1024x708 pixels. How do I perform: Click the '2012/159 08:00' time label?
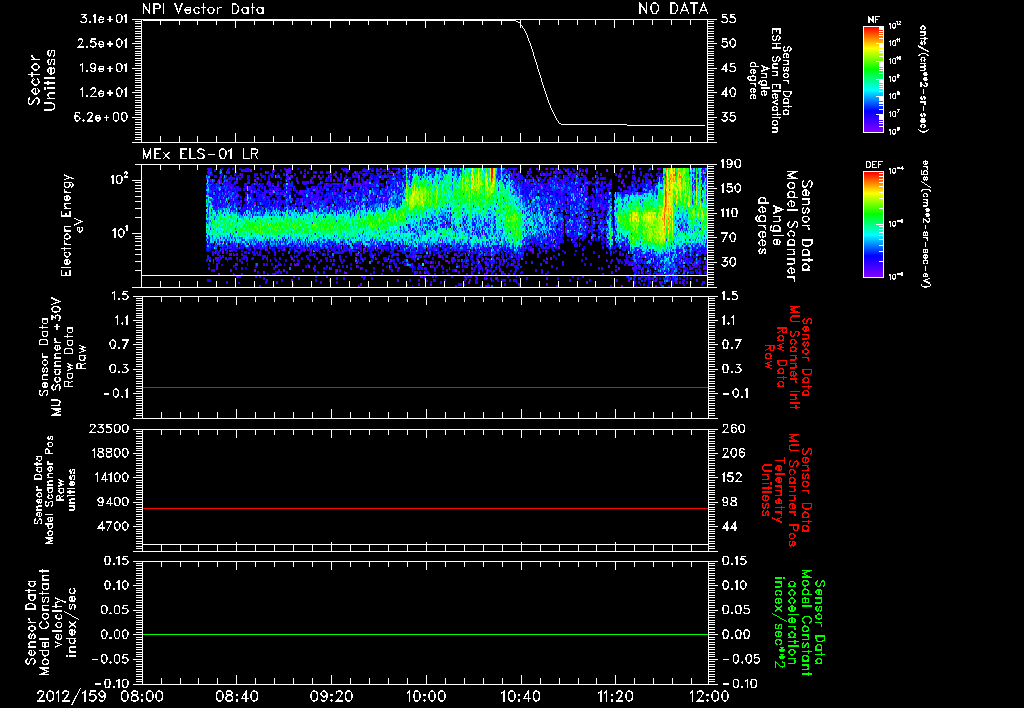pyautogui.click(x=101, y=696)
